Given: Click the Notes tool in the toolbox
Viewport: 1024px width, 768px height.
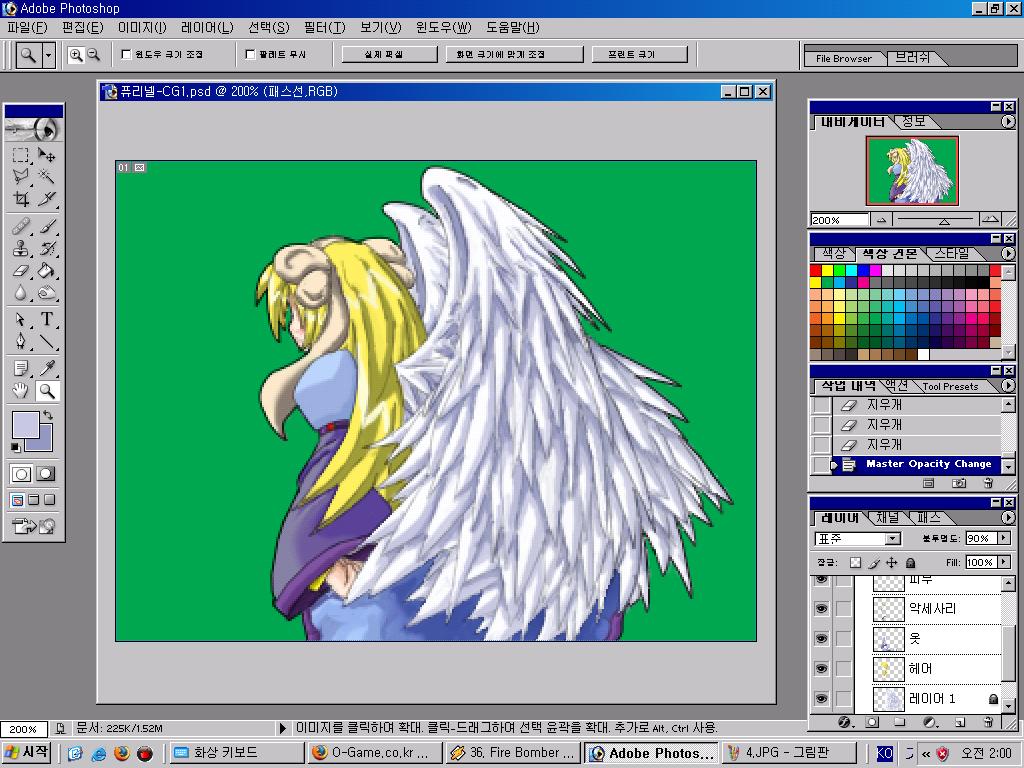Looking at the screenshot, I should click(21, 368).
